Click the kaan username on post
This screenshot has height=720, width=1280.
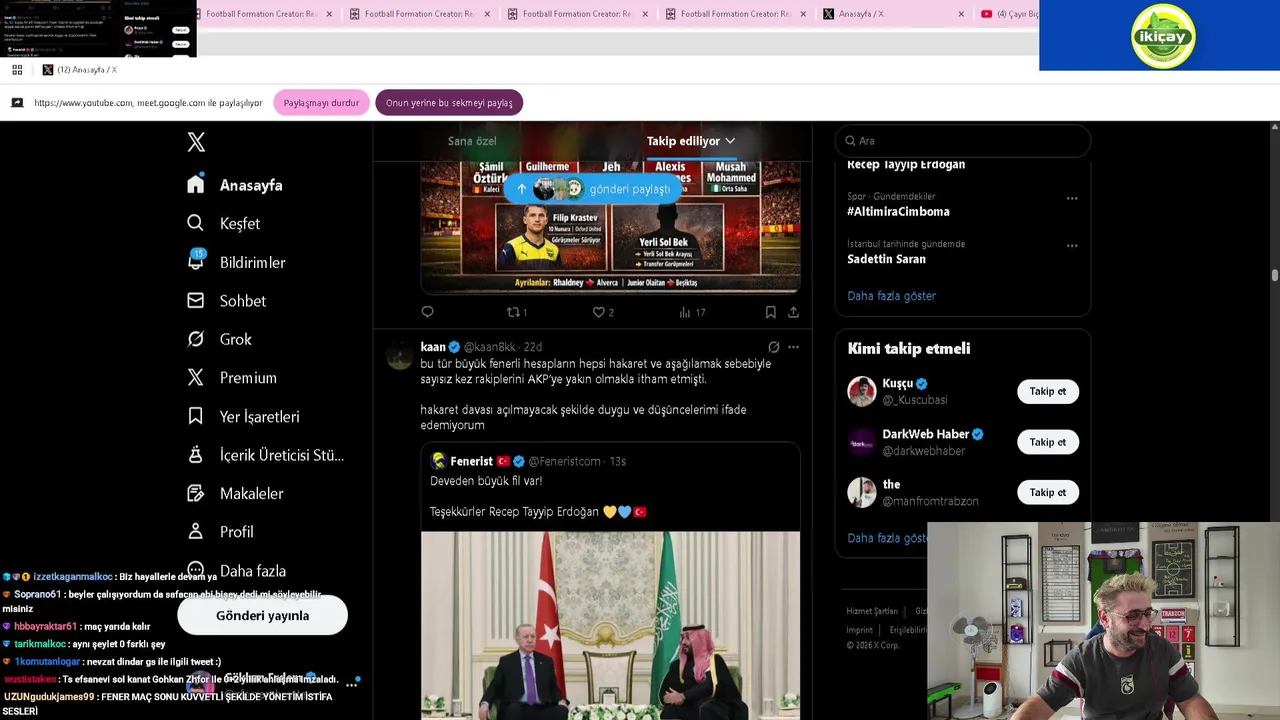[x=433, y=347]
